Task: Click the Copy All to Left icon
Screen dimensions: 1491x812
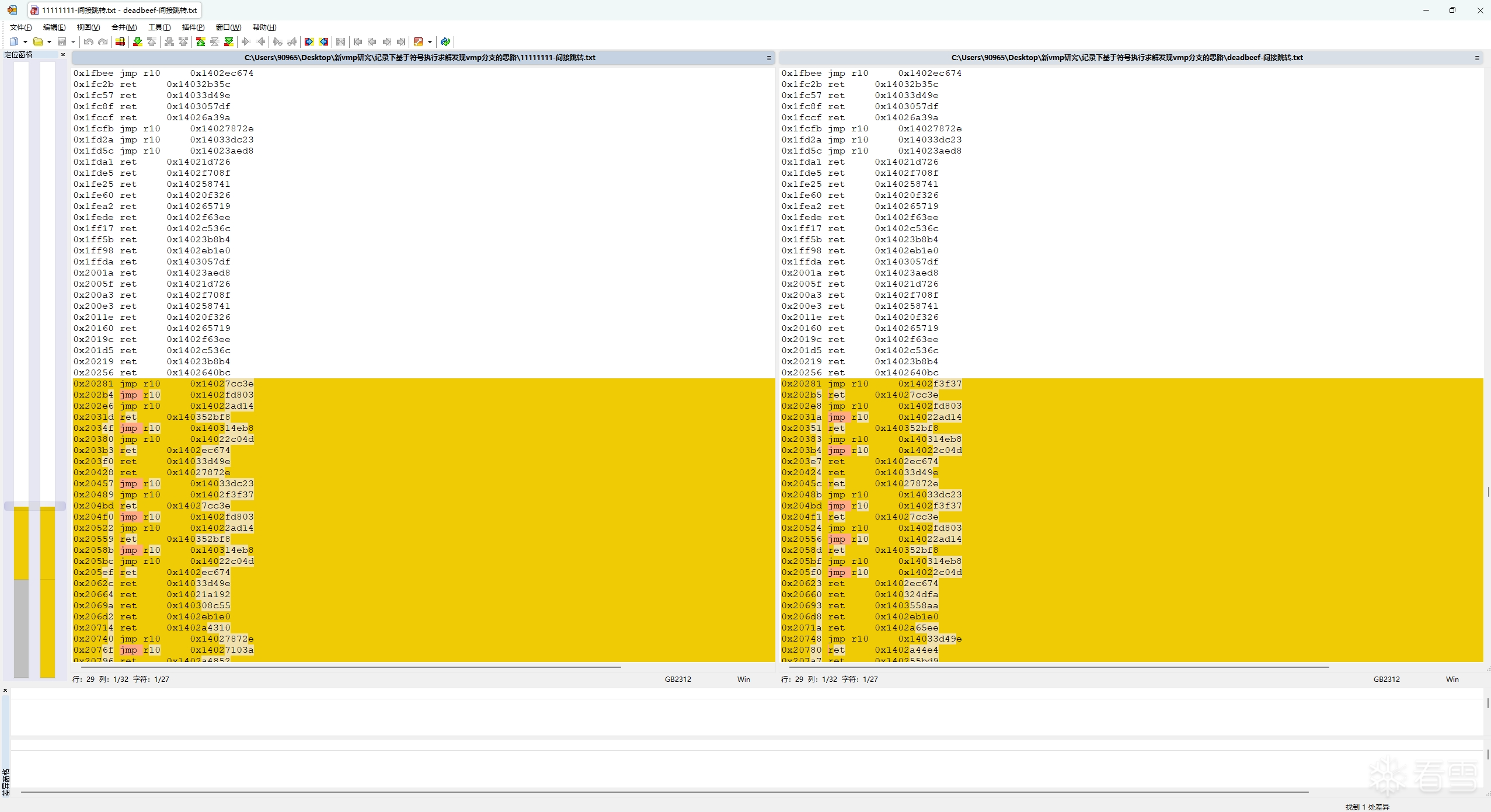Action: click(x=323, y=41)
